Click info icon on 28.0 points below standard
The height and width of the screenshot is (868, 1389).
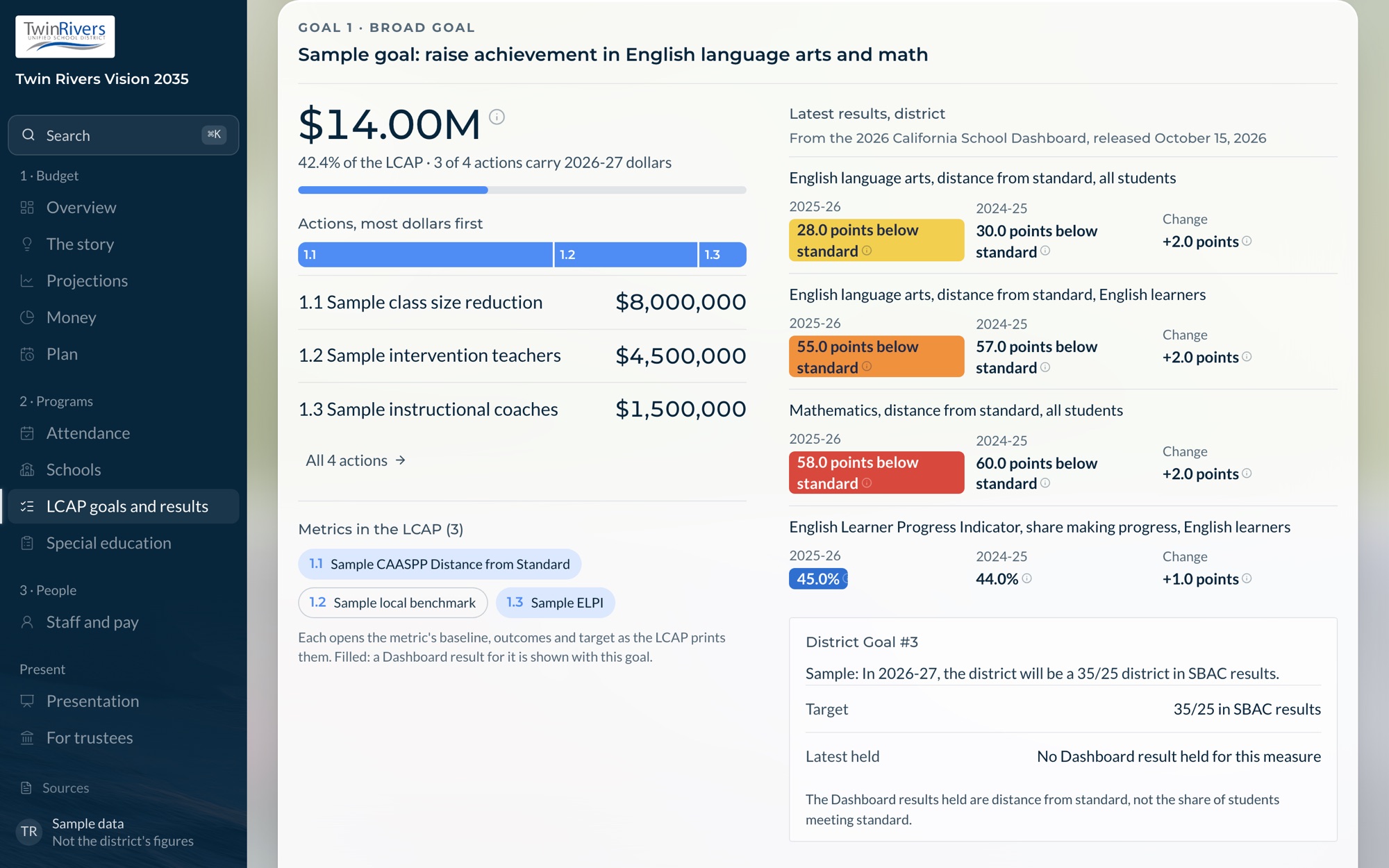pos(867,251)
